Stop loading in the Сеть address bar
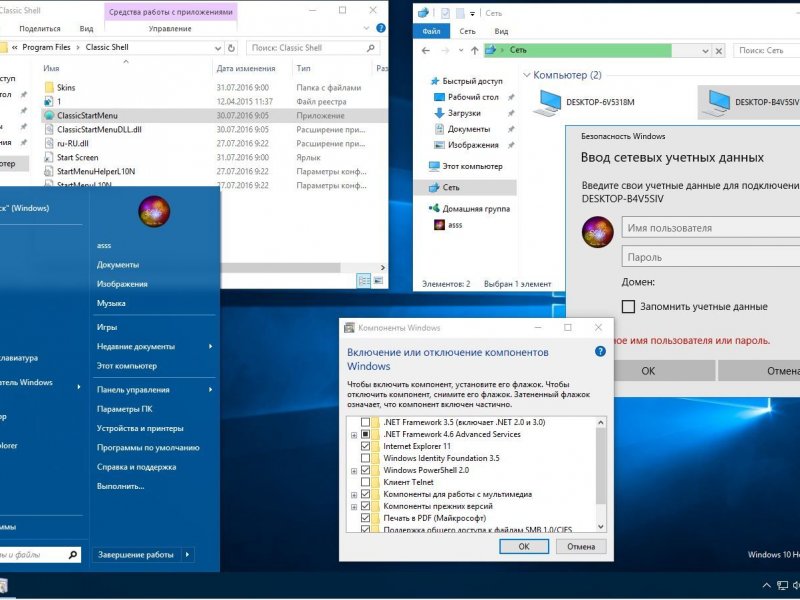The image size is (800, 600). [x=718, y=51]
